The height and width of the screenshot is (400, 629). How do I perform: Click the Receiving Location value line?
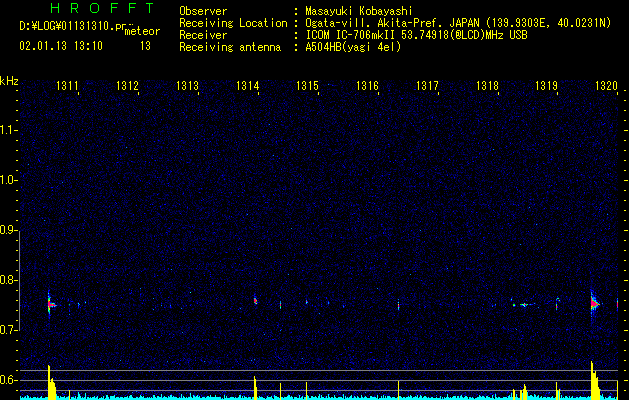458,23
